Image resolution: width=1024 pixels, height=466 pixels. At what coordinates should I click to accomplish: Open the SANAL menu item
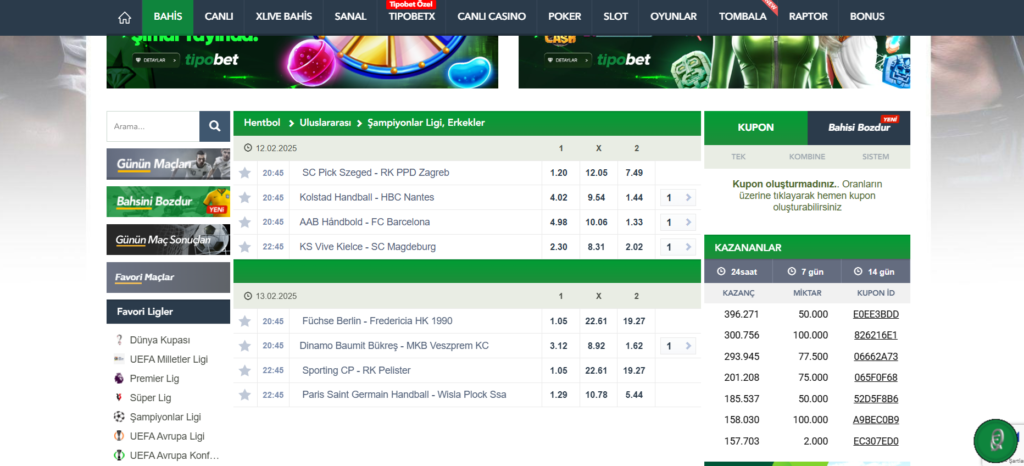pos(351,17)
